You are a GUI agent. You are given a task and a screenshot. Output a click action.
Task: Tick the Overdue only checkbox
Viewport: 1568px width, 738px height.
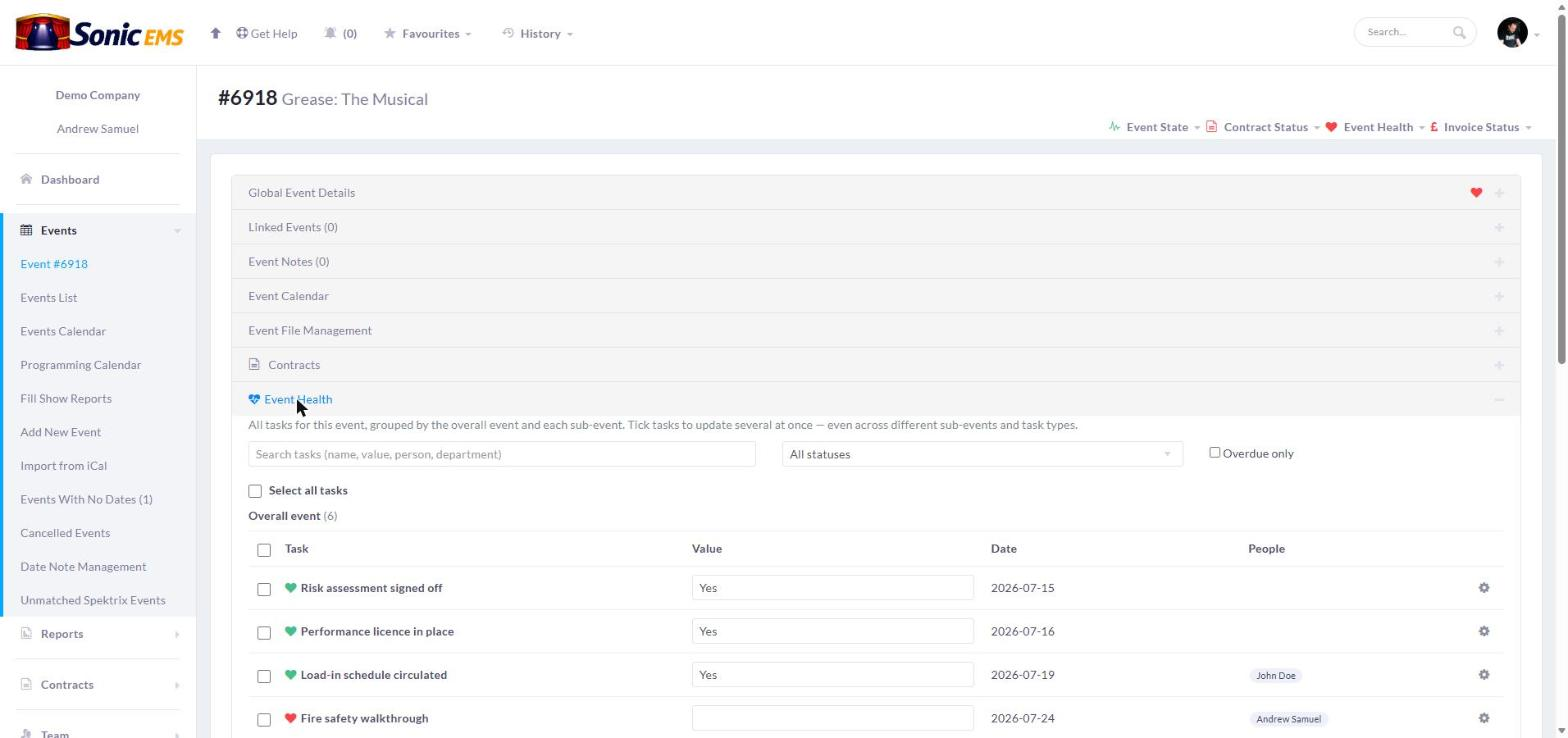pyautogui.click(x=1215, y=453)
